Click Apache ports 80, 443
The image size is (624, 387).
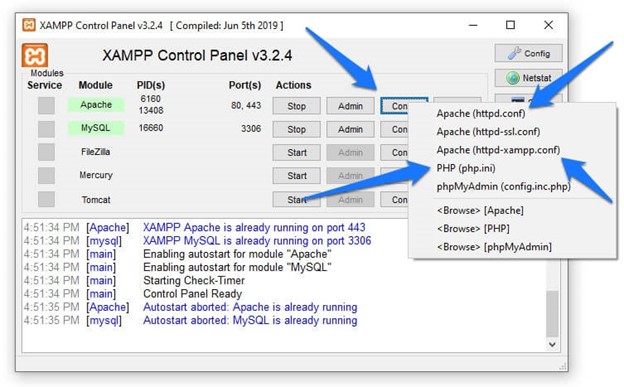tap(246, 106)
